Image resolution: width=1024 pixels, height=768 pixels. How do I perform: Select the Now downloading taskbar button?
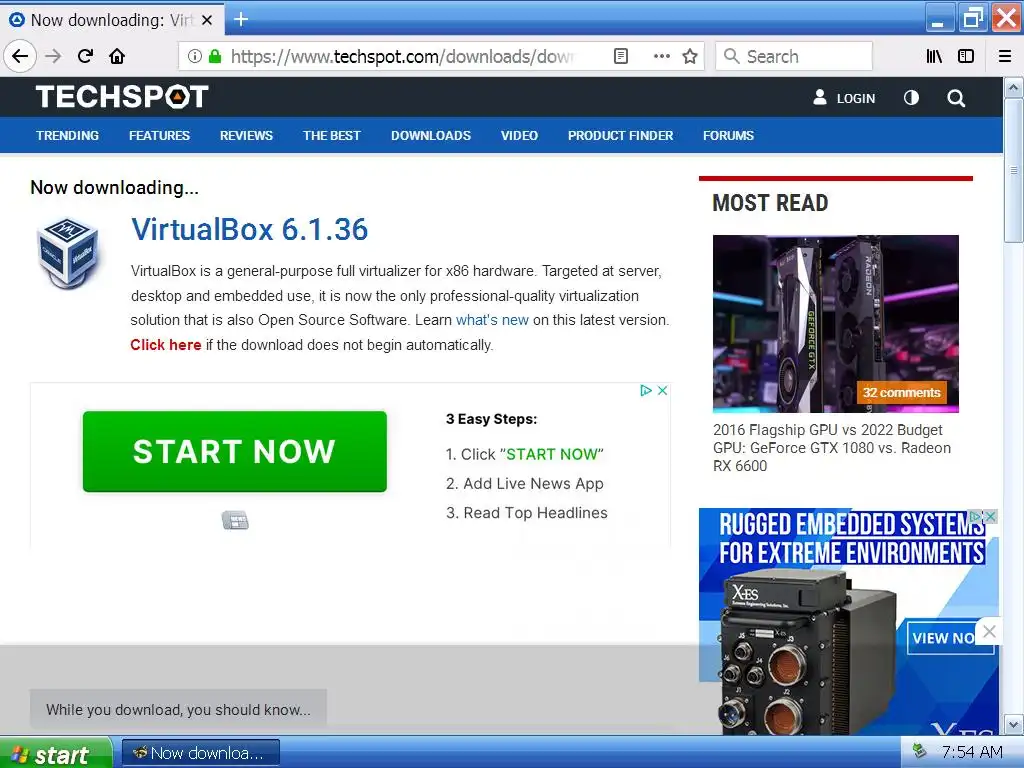[200, 753]
